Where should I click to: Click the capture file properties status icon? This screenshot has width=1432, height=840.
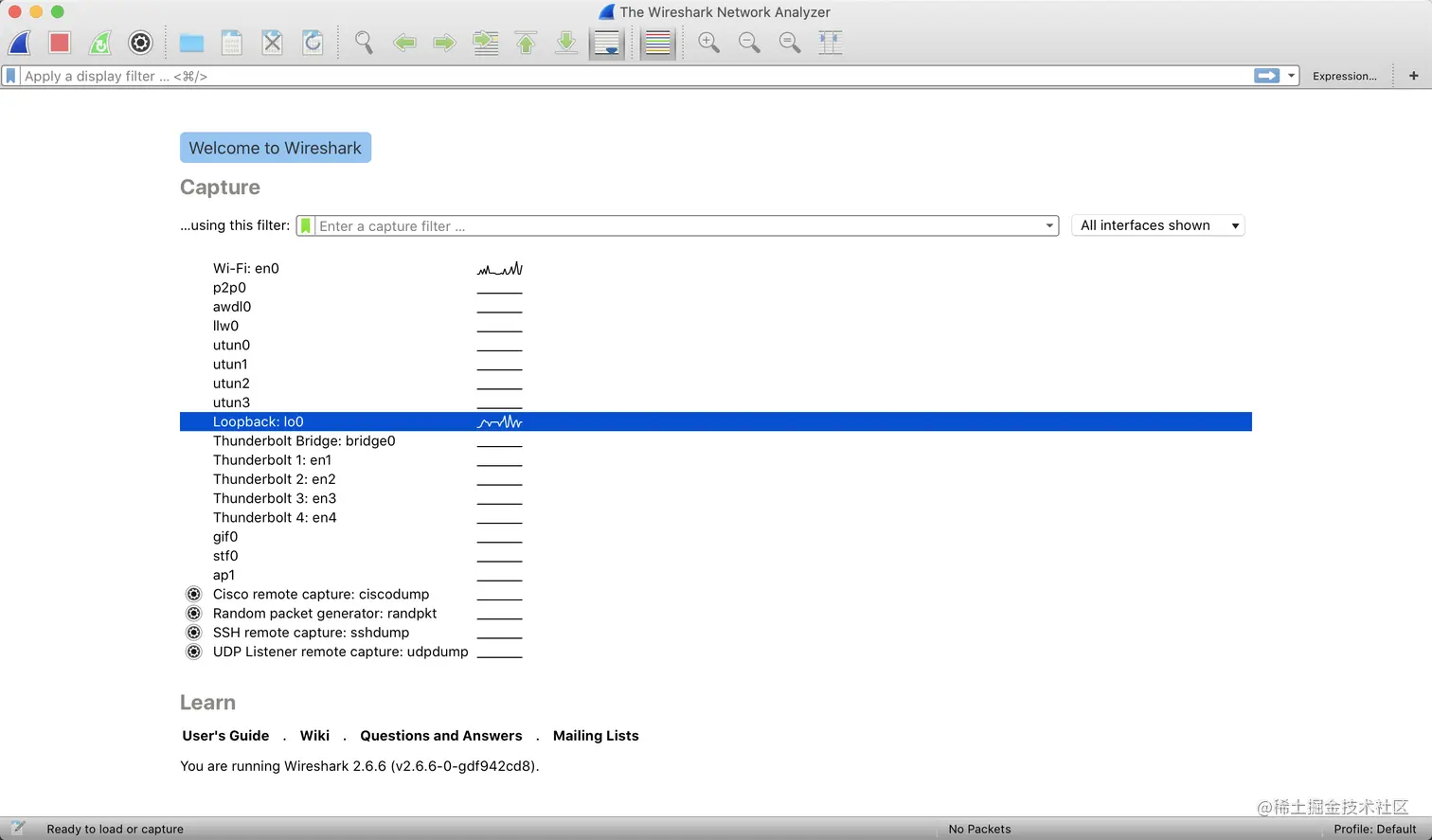18,829
